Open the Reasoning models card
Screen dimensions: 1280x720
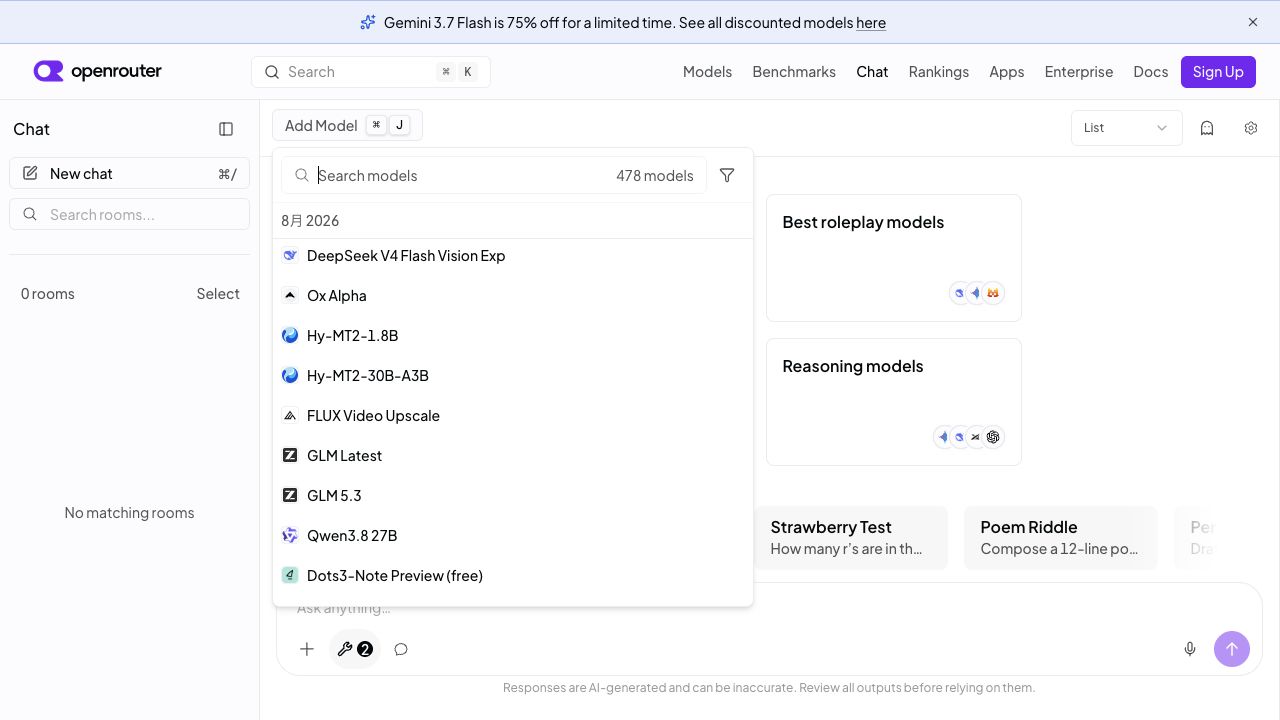(894, 402)
